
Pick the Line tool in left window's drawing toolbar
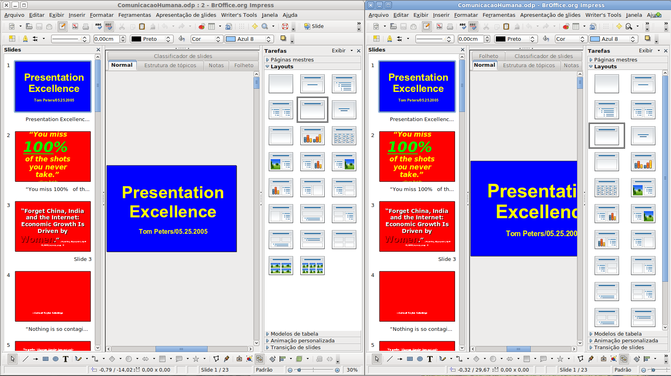25,359
